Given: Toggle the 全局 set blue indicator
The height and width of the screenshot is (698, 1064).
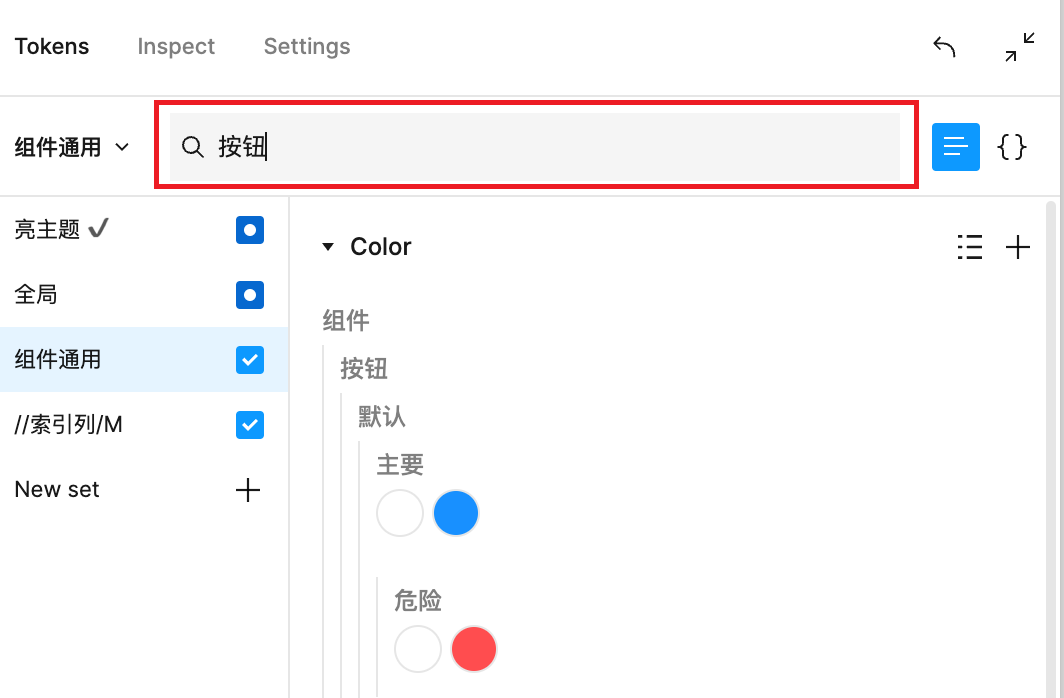Looking at the screenshot, I should 249,294.
